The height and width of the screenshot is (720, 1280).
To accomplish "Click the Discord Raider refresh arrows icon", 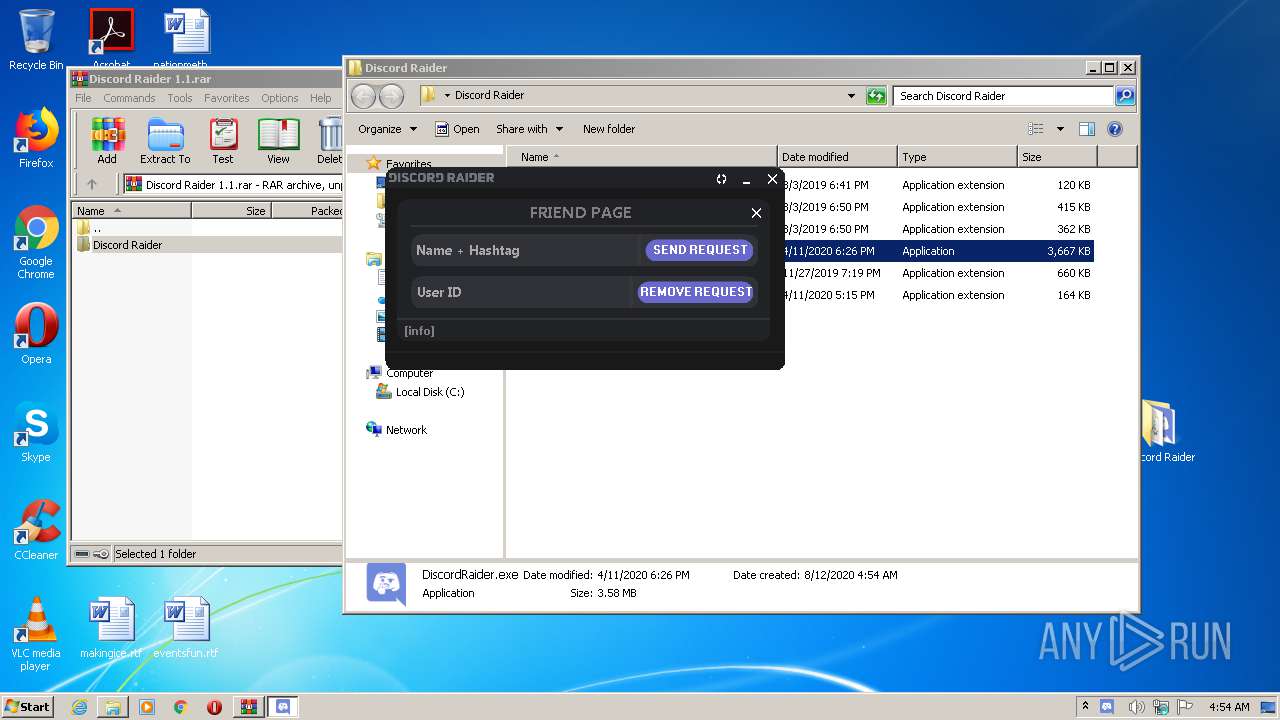I will coord(721,179).
